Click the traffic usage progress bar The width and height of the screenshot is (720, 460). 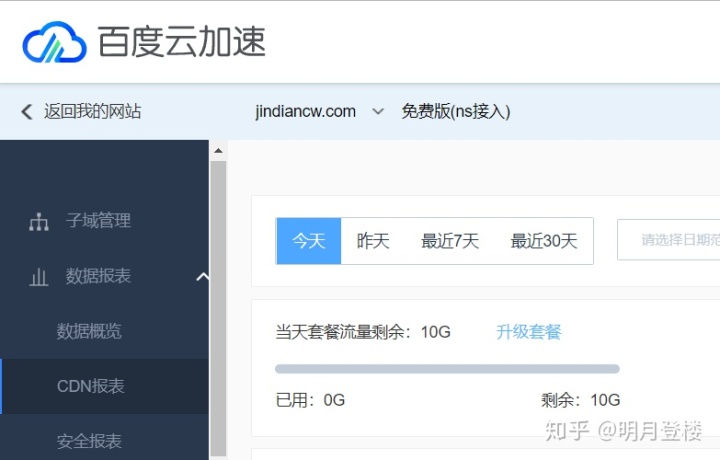point(447,369)
